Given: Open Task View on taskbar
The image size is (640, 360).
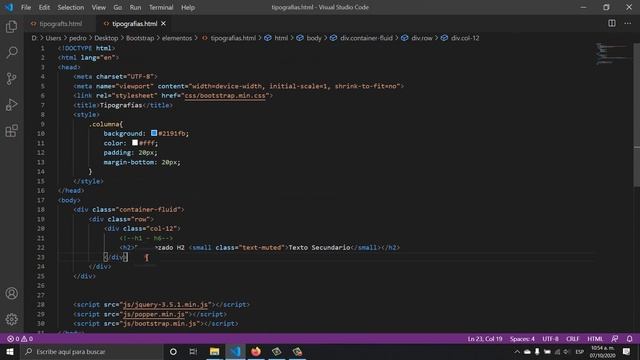Looking at the screenshot, I should (193, 351).
